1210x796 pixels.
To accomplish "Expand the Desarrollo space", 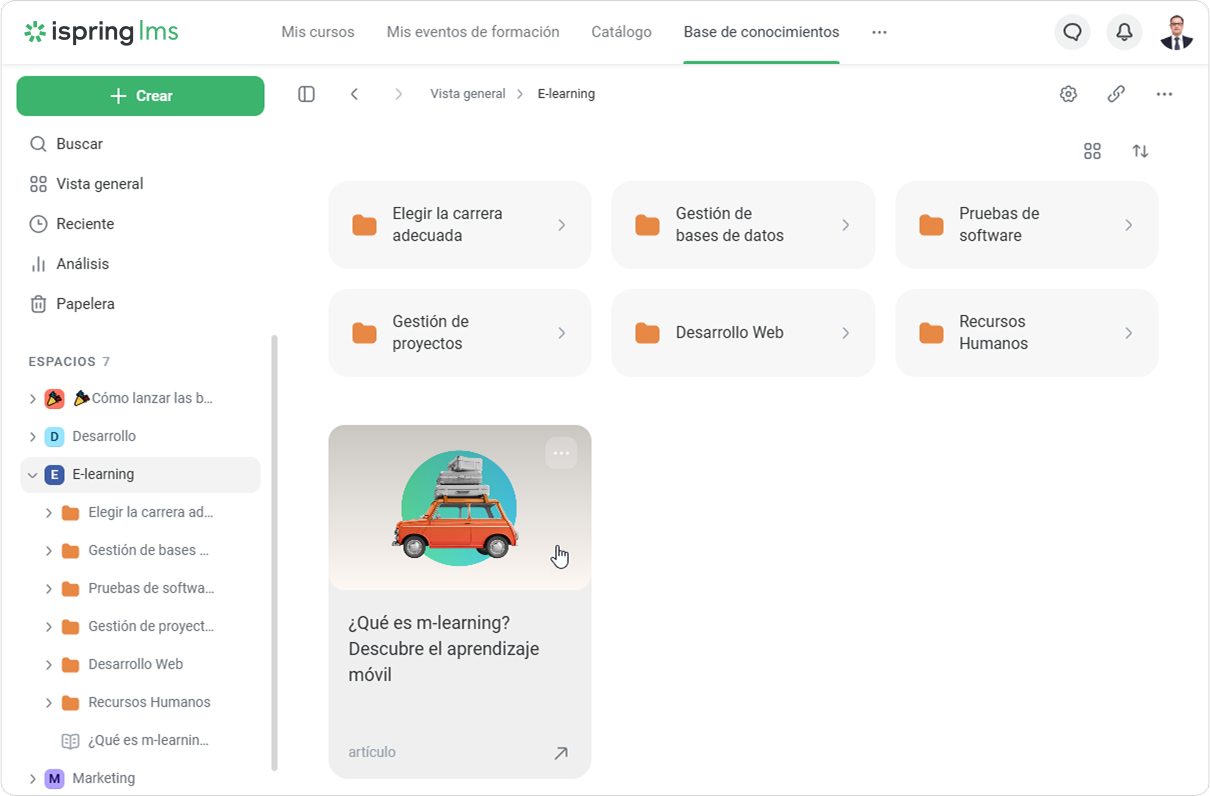I will (x=33, y=437).
